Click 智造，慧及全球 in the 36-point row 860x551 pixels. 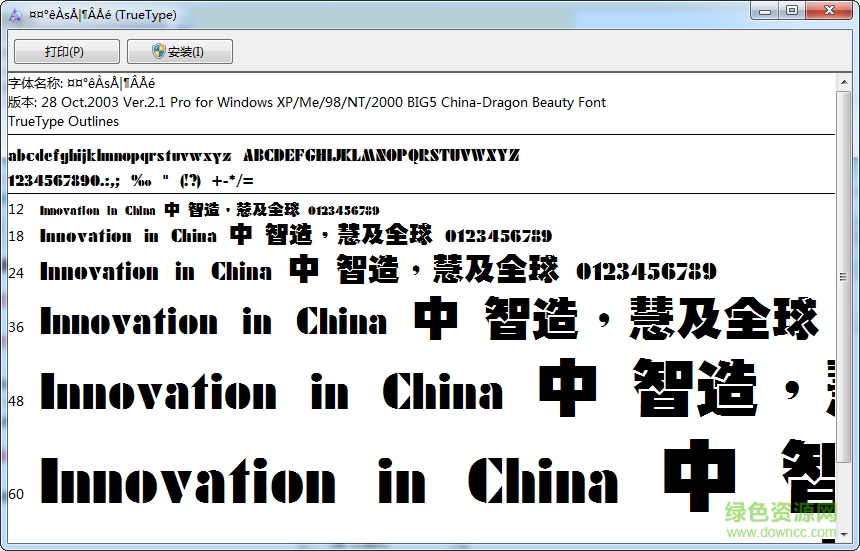(652, 318)
